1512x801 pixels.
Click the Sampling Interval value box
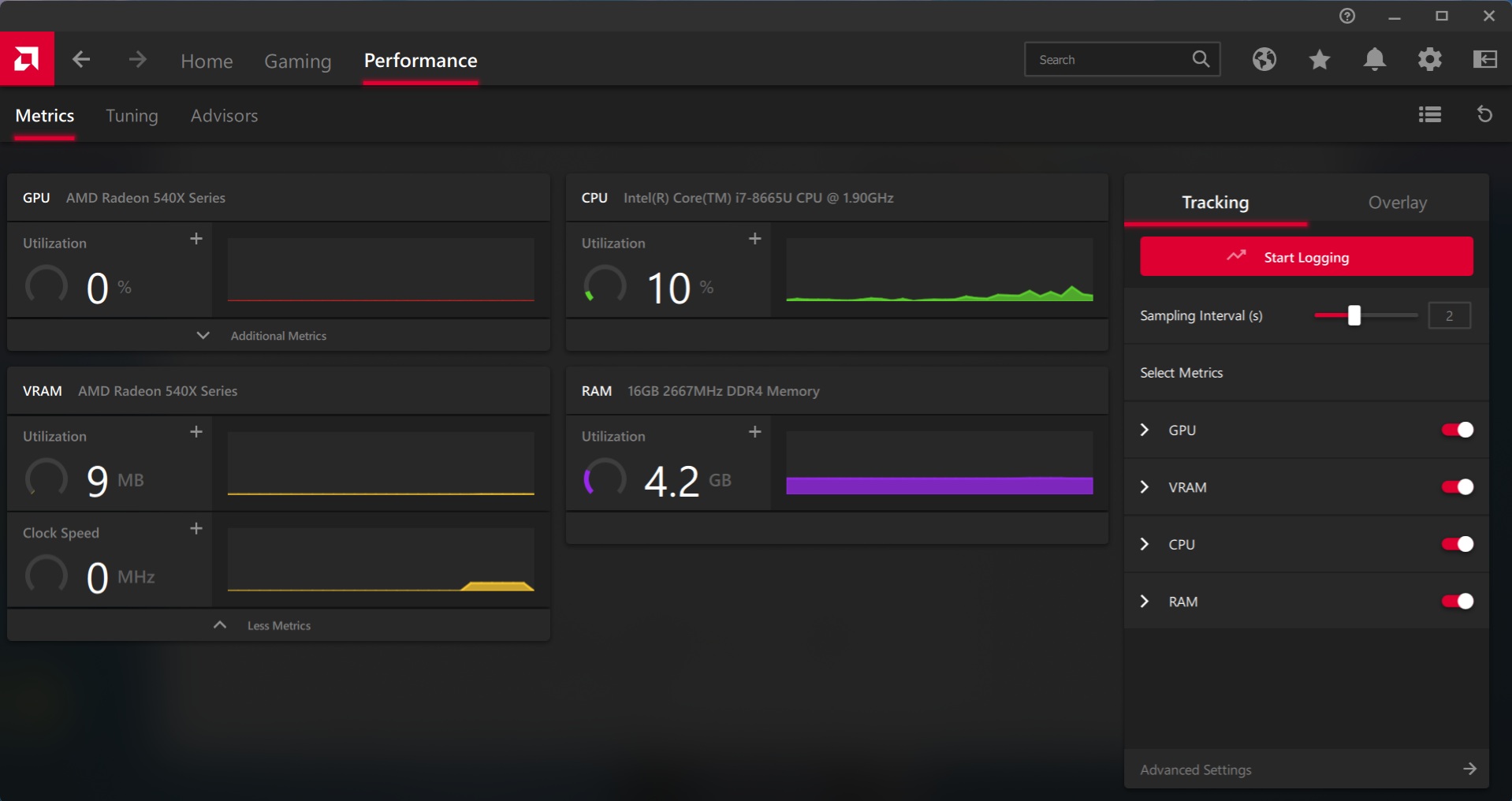(1449, 315)
